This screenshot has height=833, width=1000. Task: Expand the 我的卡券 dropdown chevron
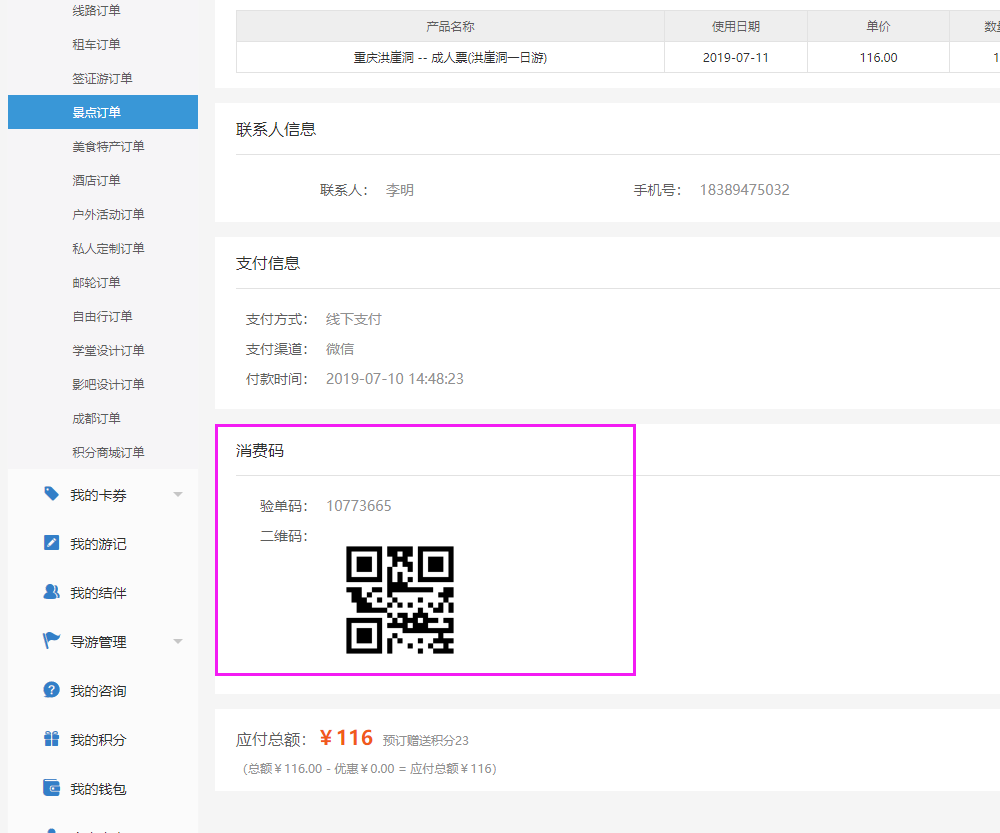[x=178, y=493]
